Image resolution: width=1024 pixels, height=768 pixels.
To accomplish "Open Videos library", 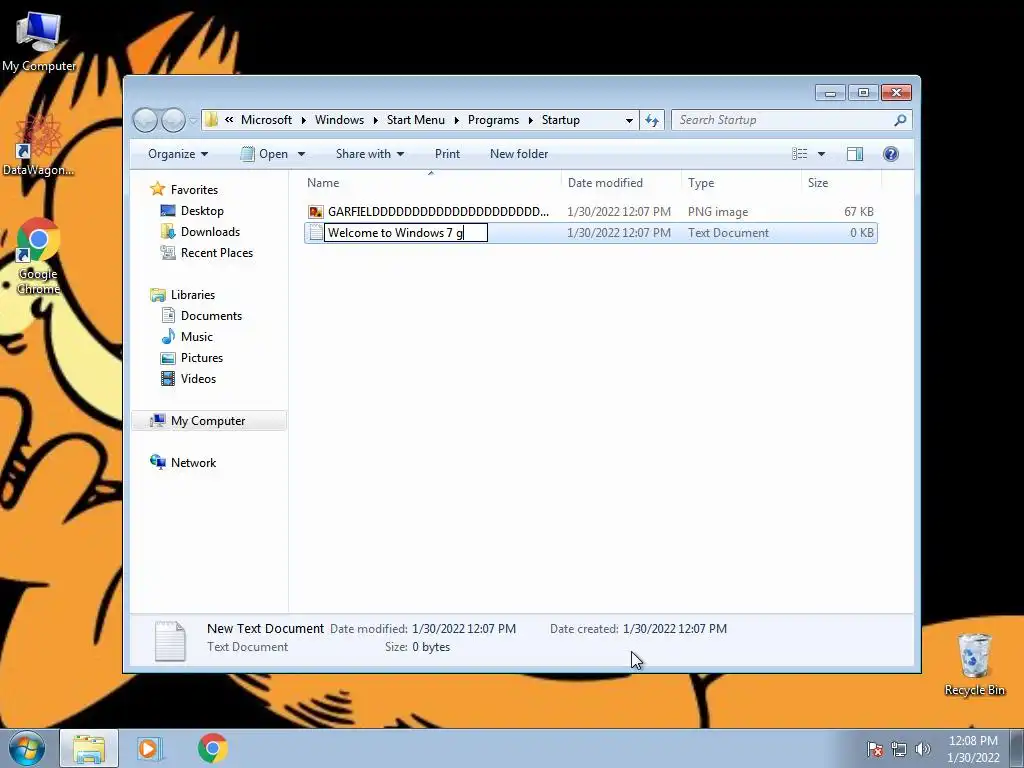I will tap(198, 378).
